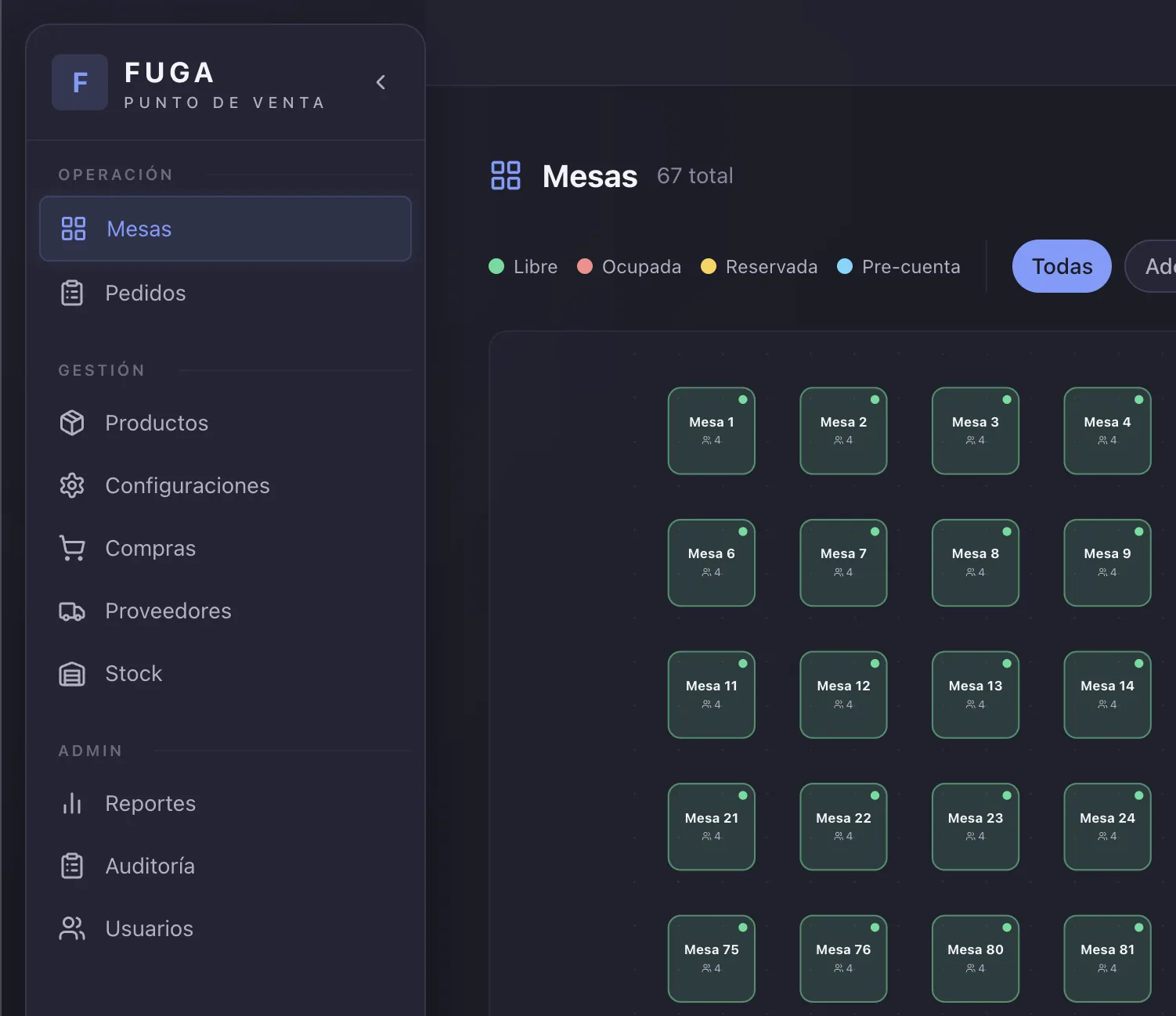Click the Stock warehouse icon

coord(72,673)
